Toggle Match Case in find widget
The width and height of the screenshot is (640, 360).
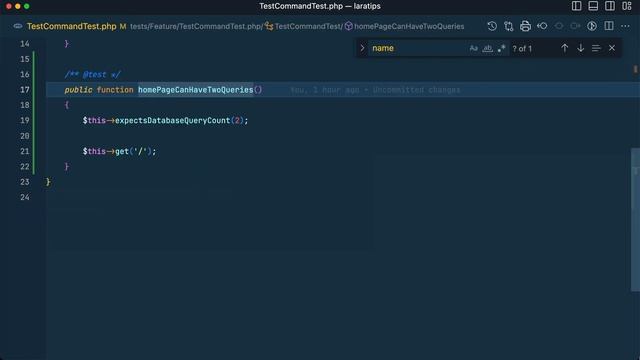point(473,48)
